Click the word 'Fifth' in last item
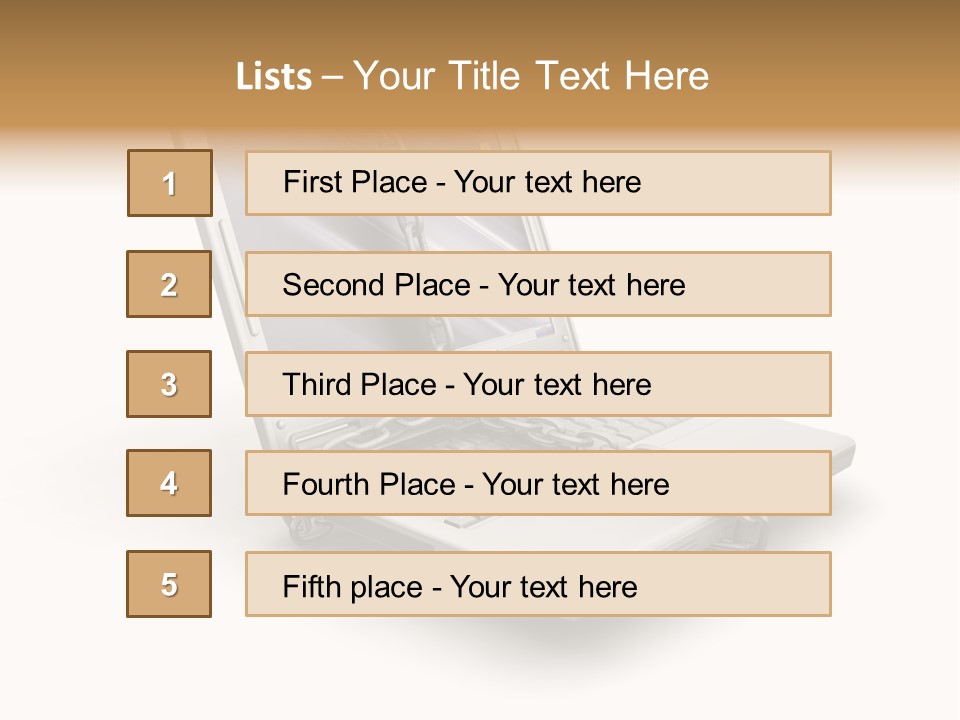Screen dimensions: 960x720 [x=312, y=586]
